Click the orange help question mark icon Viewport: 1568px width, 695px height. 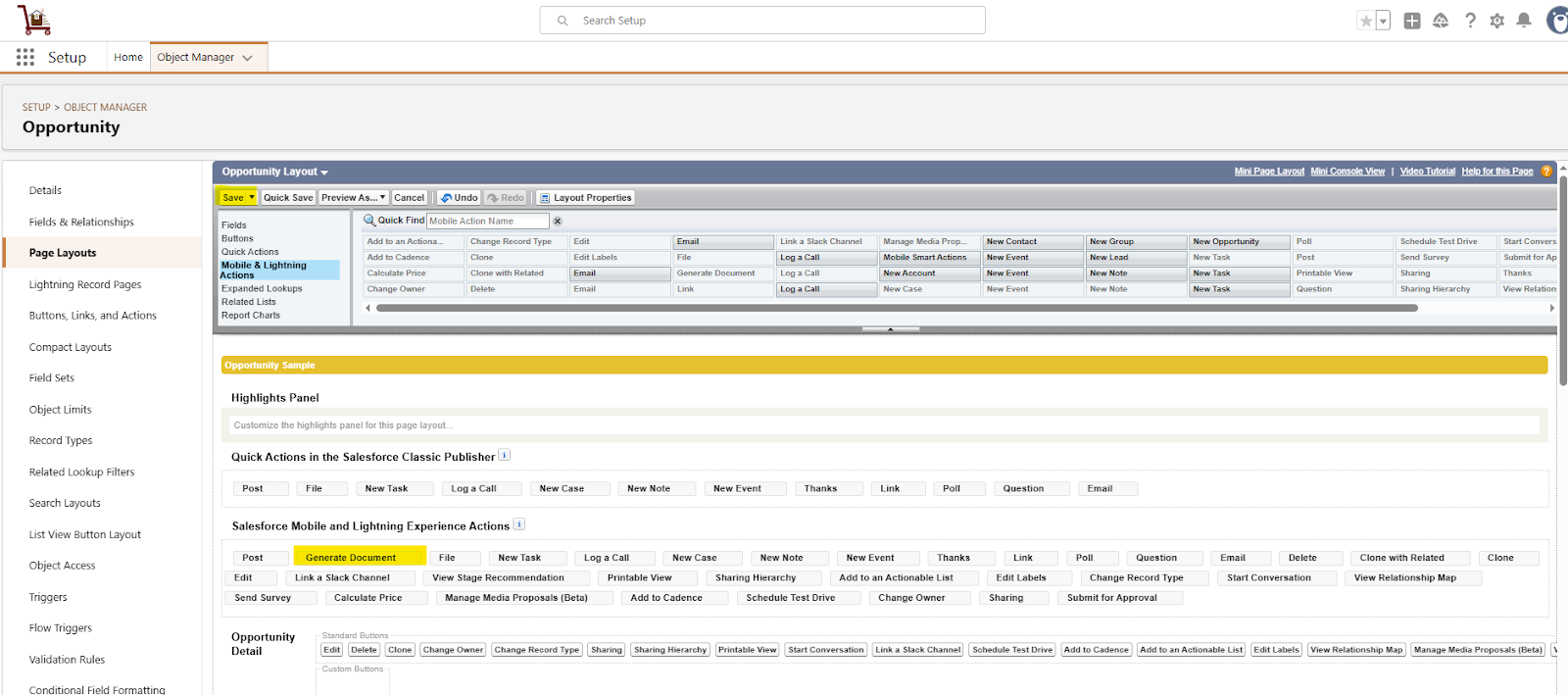click(x=1546, y=172)
